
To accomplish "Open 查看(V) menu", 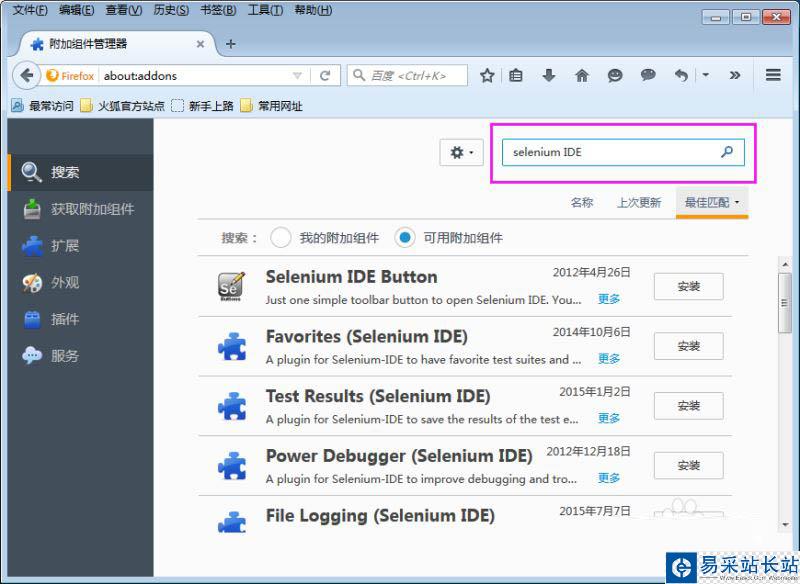I will point(123,10).
